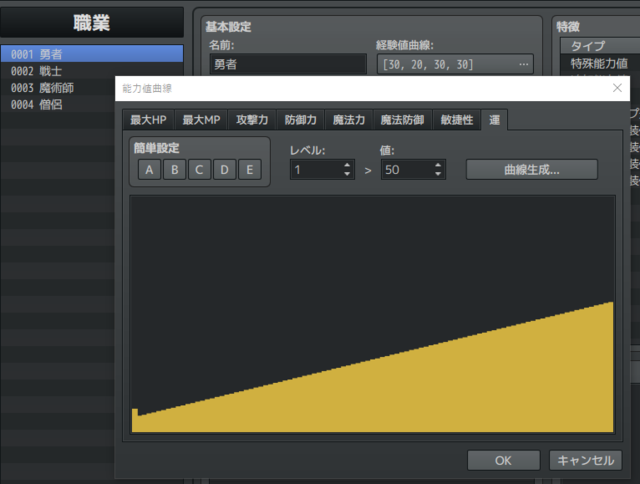Select class 0002 戦士 in list
The width and height of the screenshot is (640, 484).
pyautogui.click(x=92, y=71)
